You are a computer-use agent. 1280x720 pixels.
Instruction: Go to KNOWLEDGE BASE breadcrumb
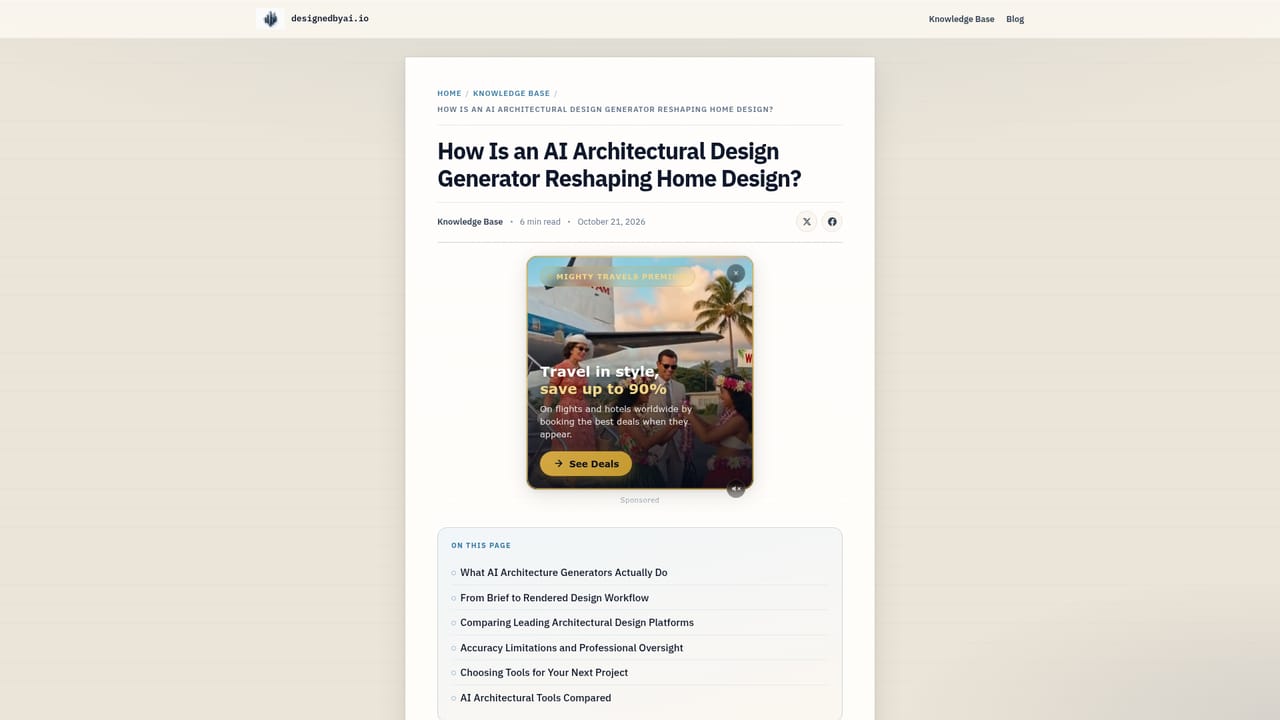(x=511, y=93)
